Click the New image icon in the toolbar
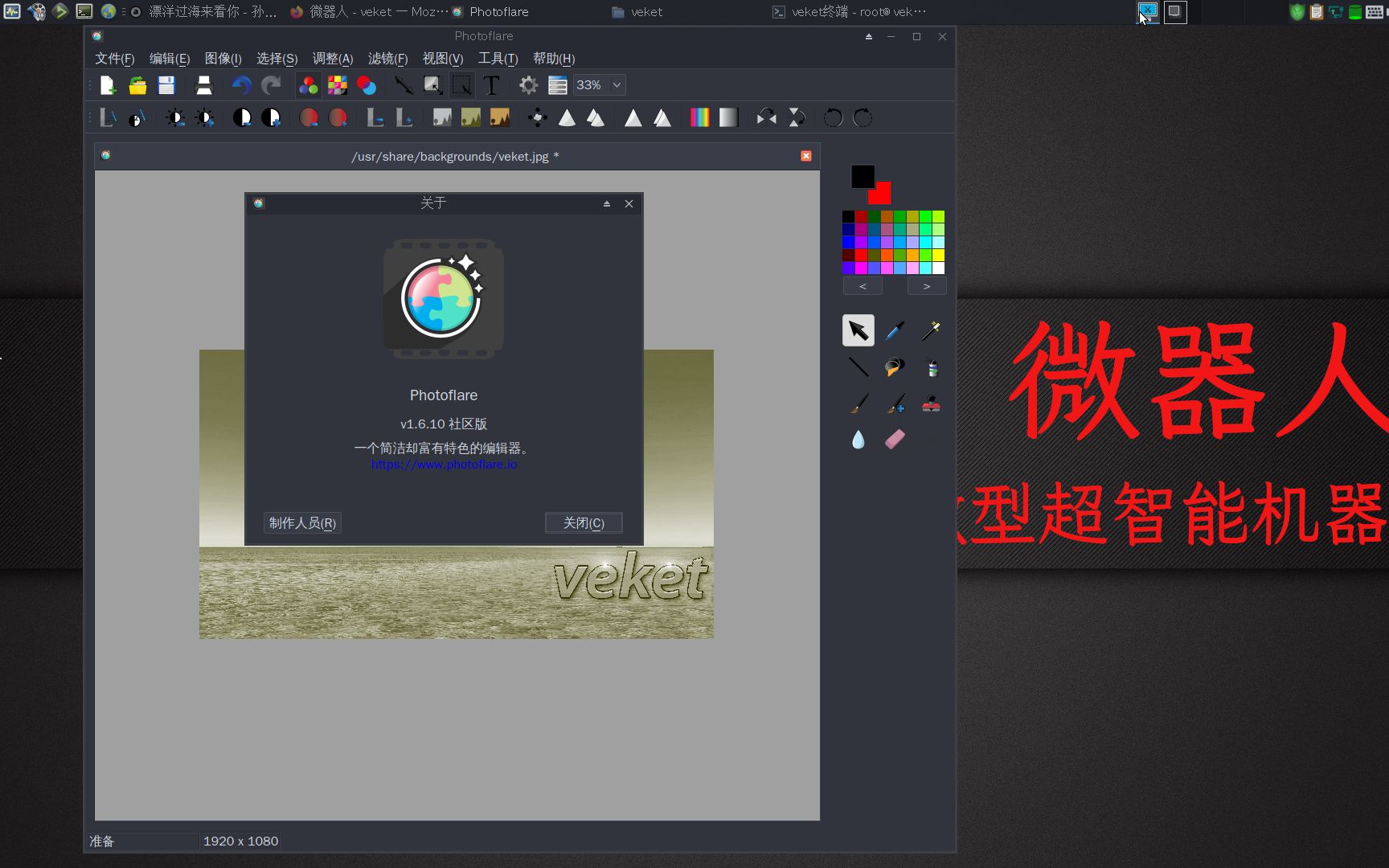This screenshot has width=1389, height=868. click(x=108, y=85)
